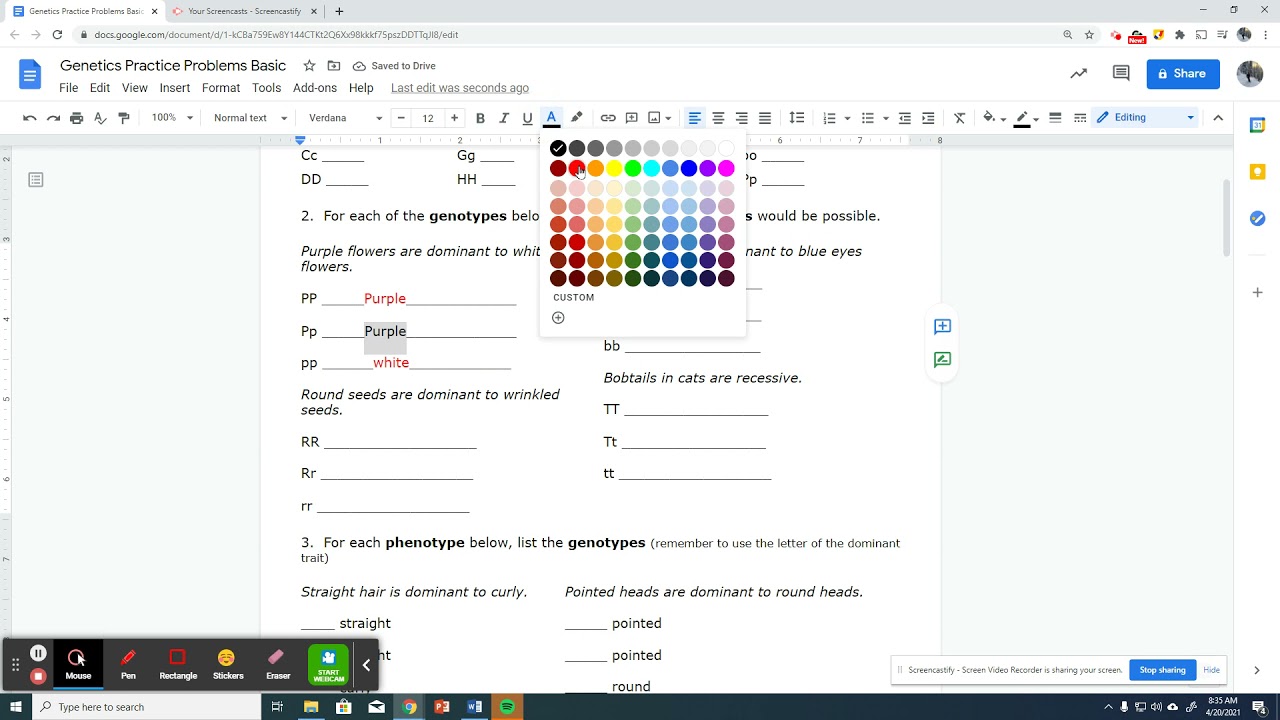1280x720 pixels.
Task: Open the Insert menu
Action: pos(174,88)
